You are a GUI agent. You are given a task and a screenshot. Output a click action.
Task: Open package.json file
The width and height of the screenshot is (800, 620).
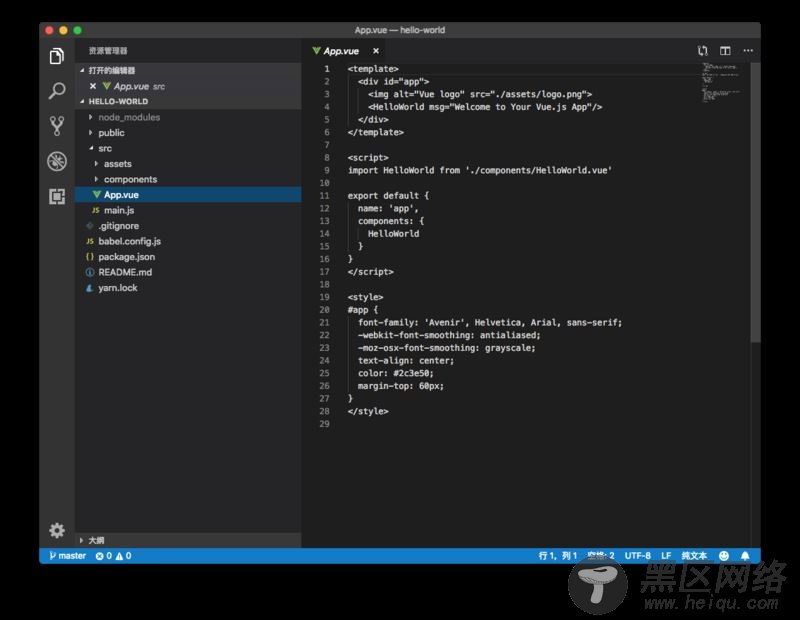tap(188, 257)
